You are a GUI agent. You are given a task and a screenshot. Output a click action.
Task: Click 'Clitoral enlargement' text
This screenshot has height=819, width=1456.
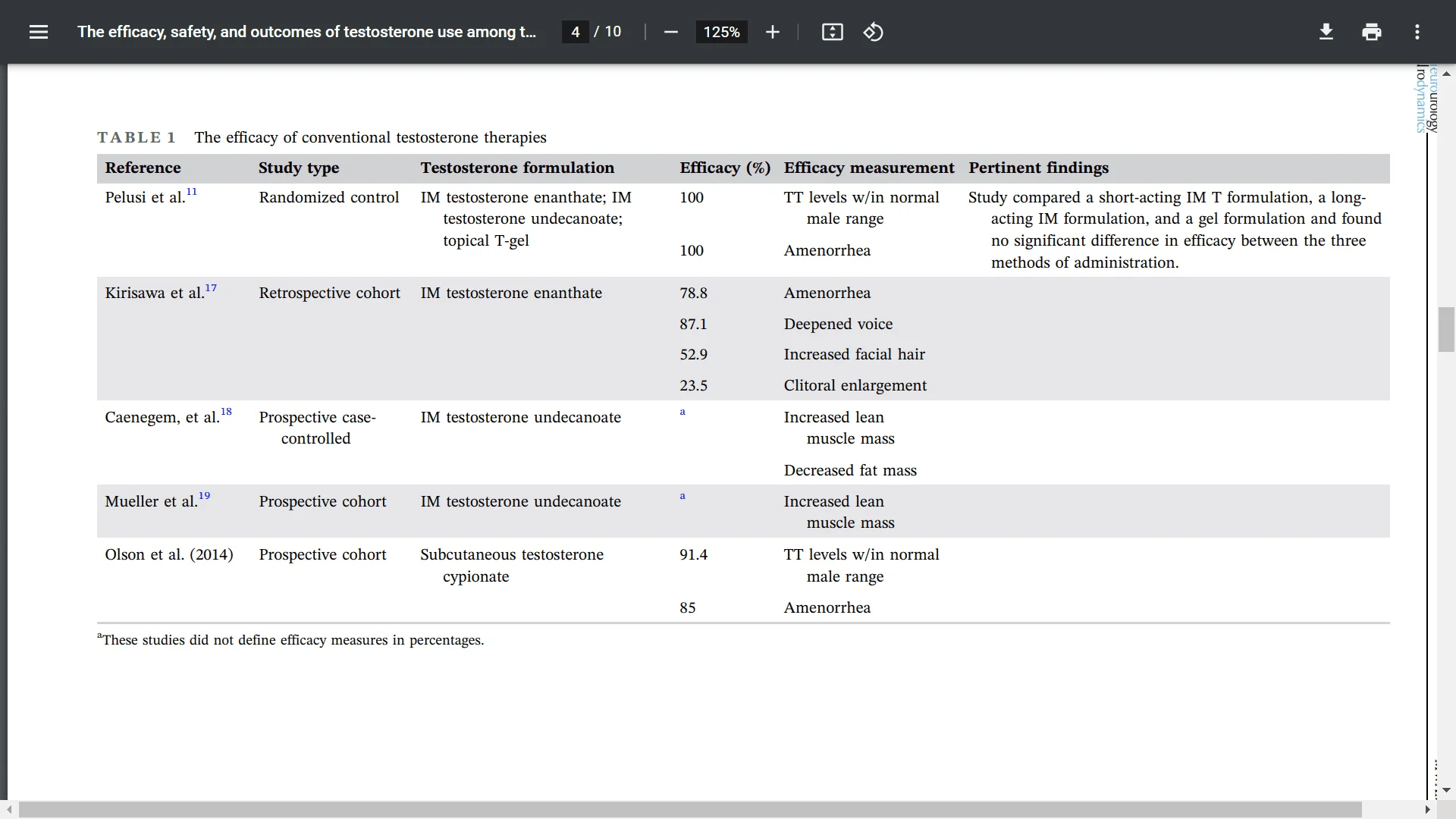855,385
